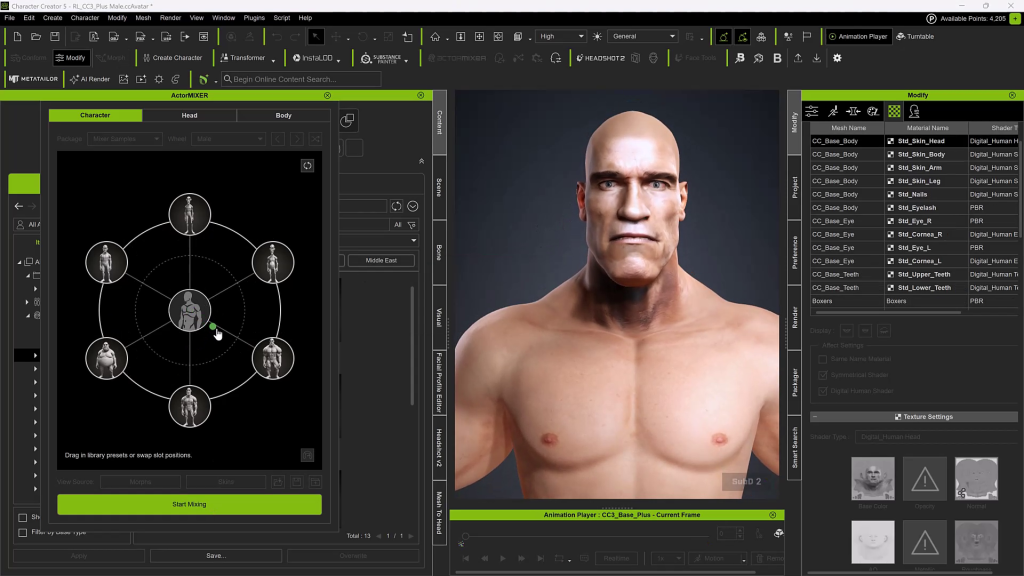Expand the General lighting dropdown
The height and width of the screenshot is (576, 1024).
click(644, 36)
